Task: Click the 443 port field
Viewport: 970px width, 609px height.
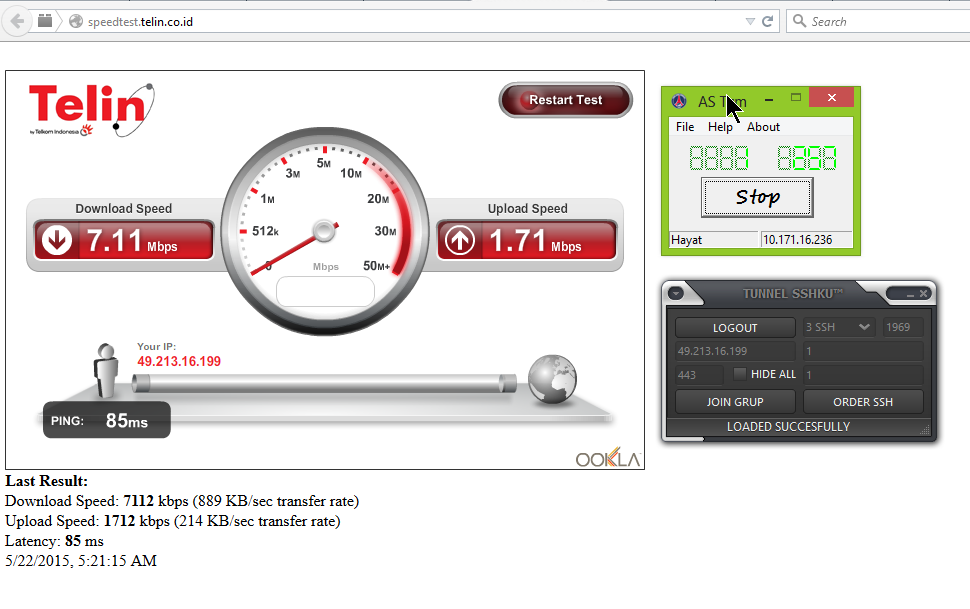Action: 699,374
